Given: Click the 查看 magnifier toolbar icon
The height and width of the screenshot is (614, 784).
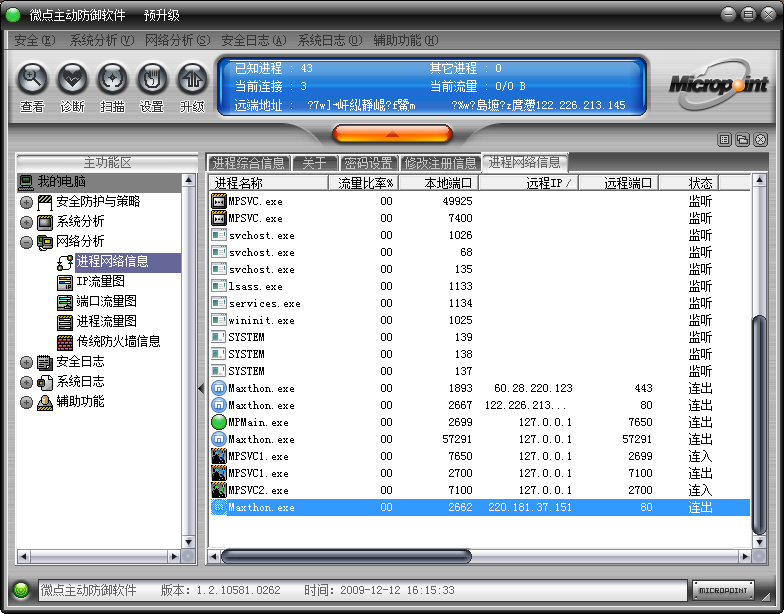Looking at the screenshot, I should coord(32,78).
